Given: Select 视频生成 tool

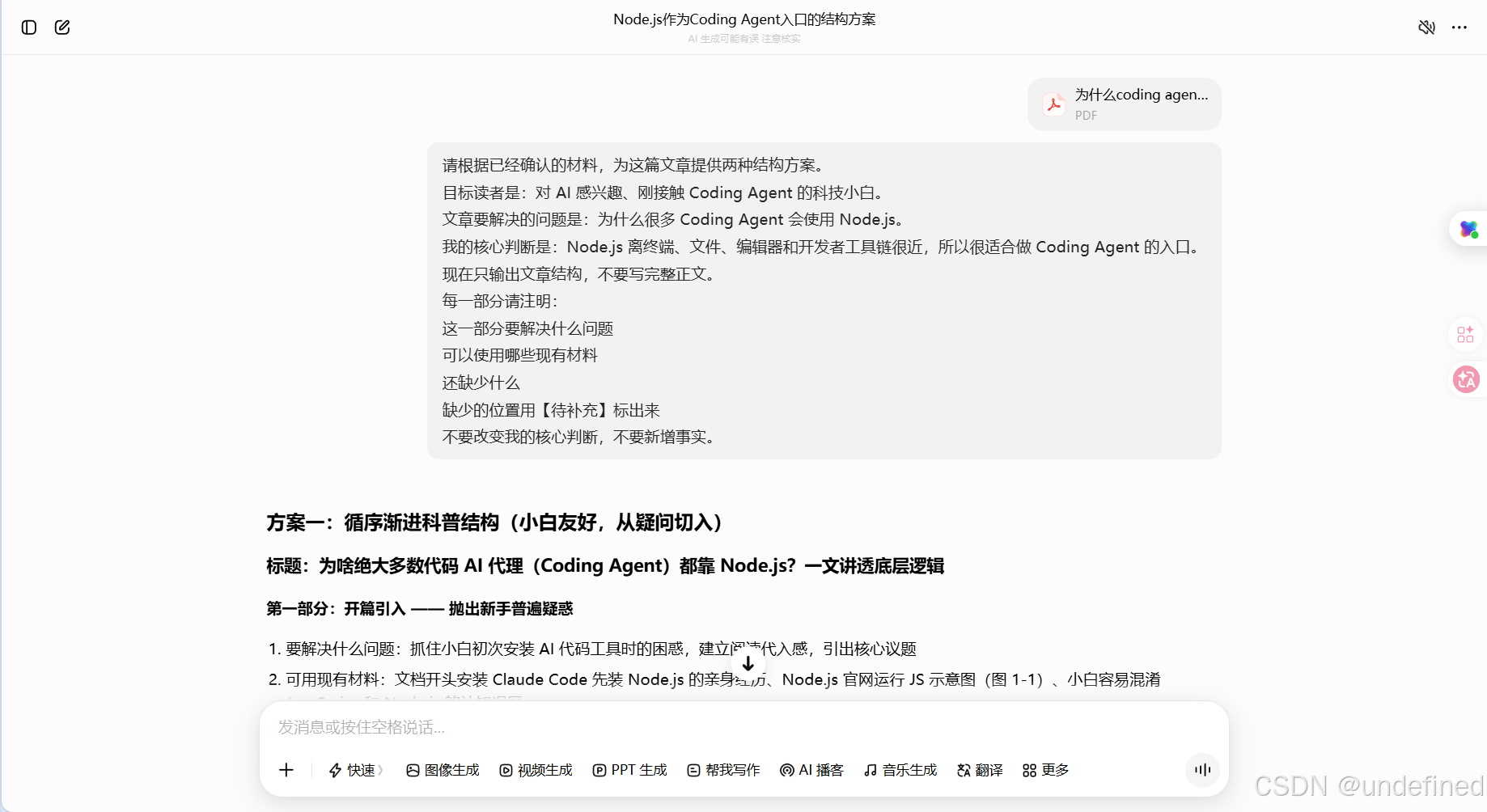Looking at the screenshot, I should [x=536, y=770].
